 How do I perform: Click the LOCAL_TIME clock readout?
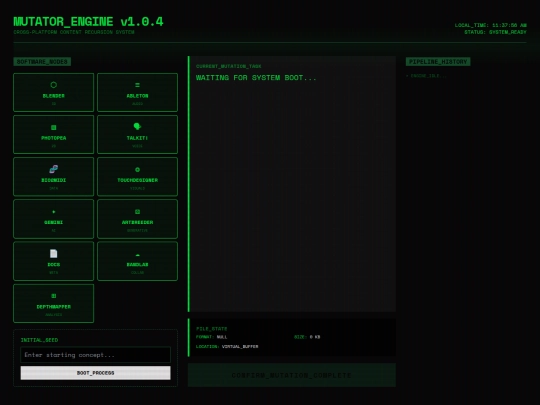tap(490, 25)
